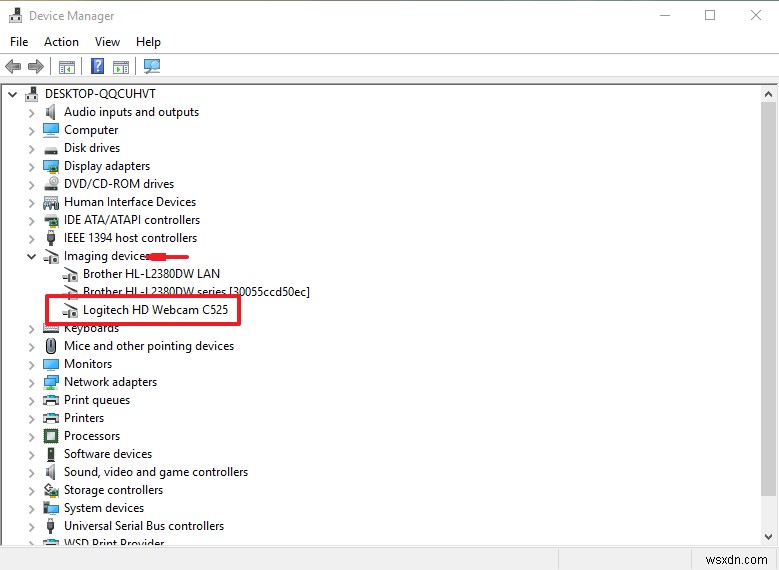Click the Audio inputs and outputs speaker icon
This screenshot has height=570, width=779.
[x=51, y=112]
